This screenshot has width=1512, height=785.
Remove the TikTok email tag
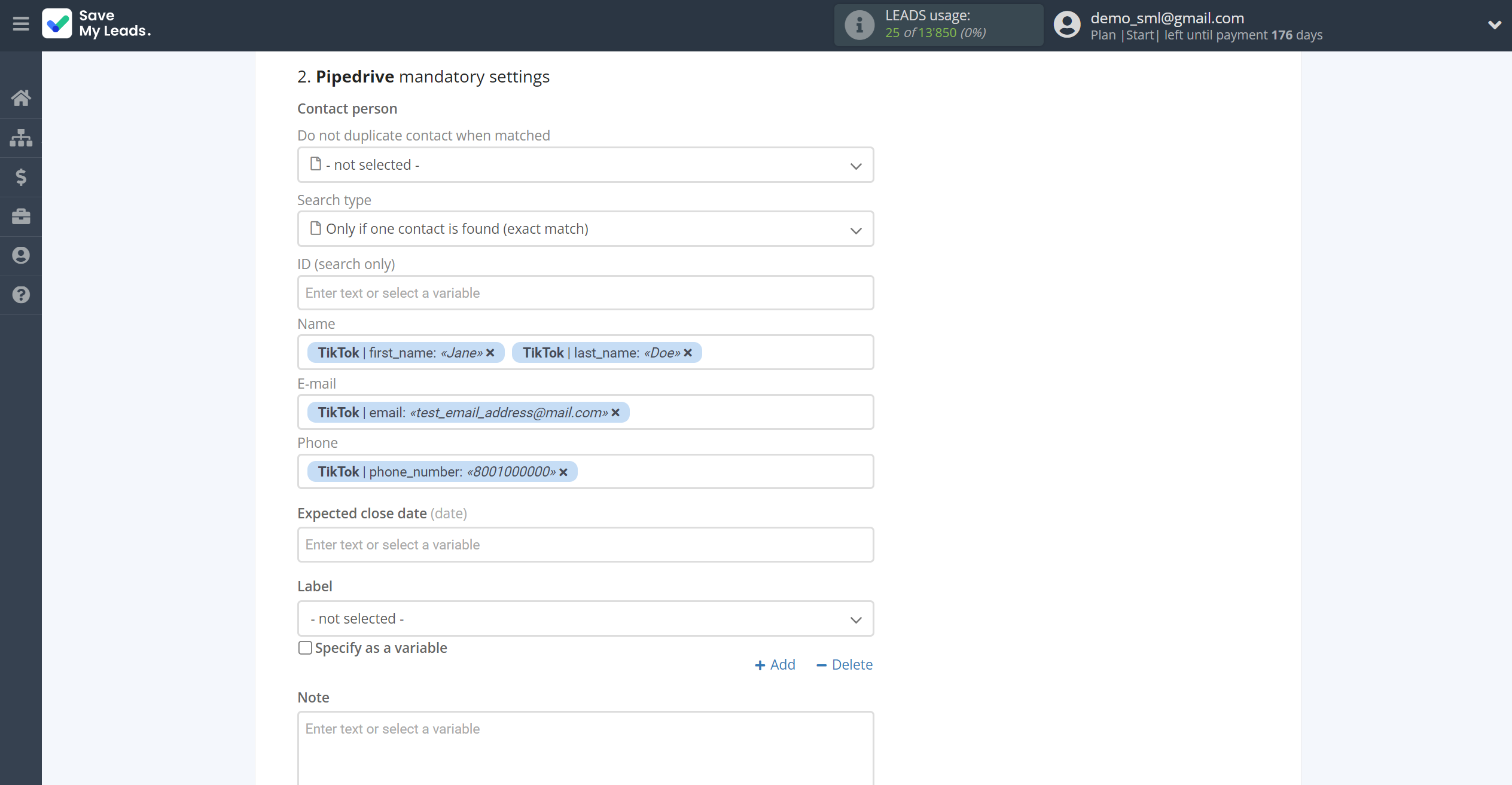pos(615,413)
